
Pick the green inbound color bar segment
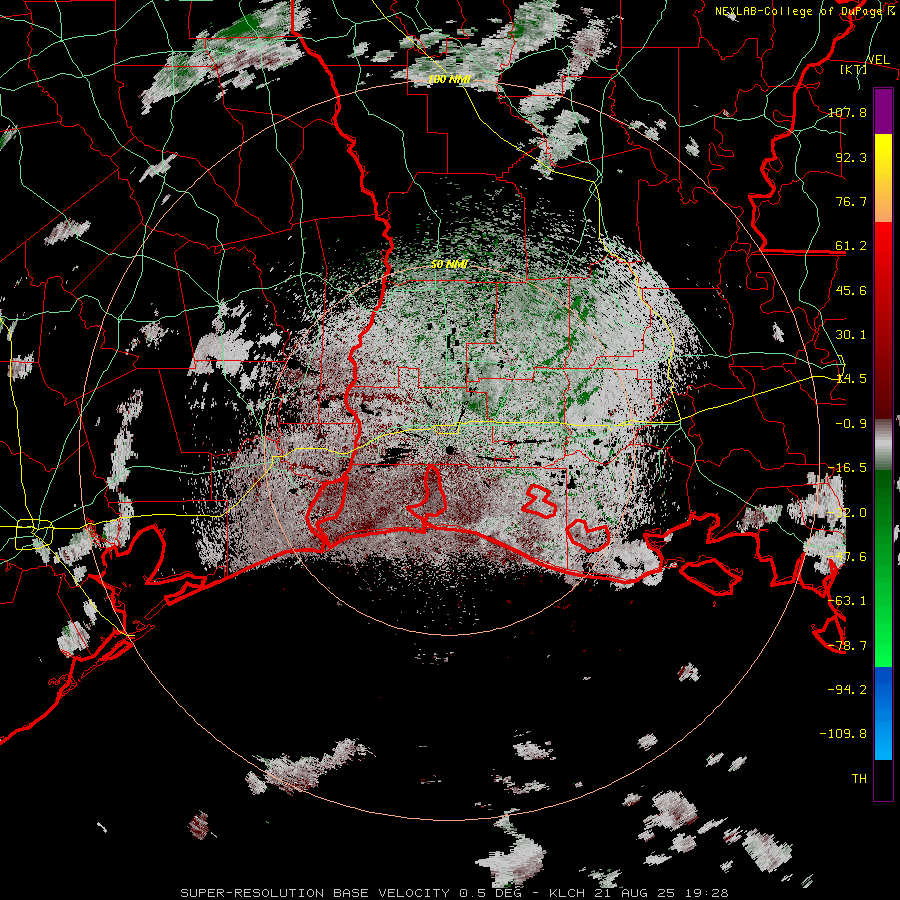[x=883, y=568]
